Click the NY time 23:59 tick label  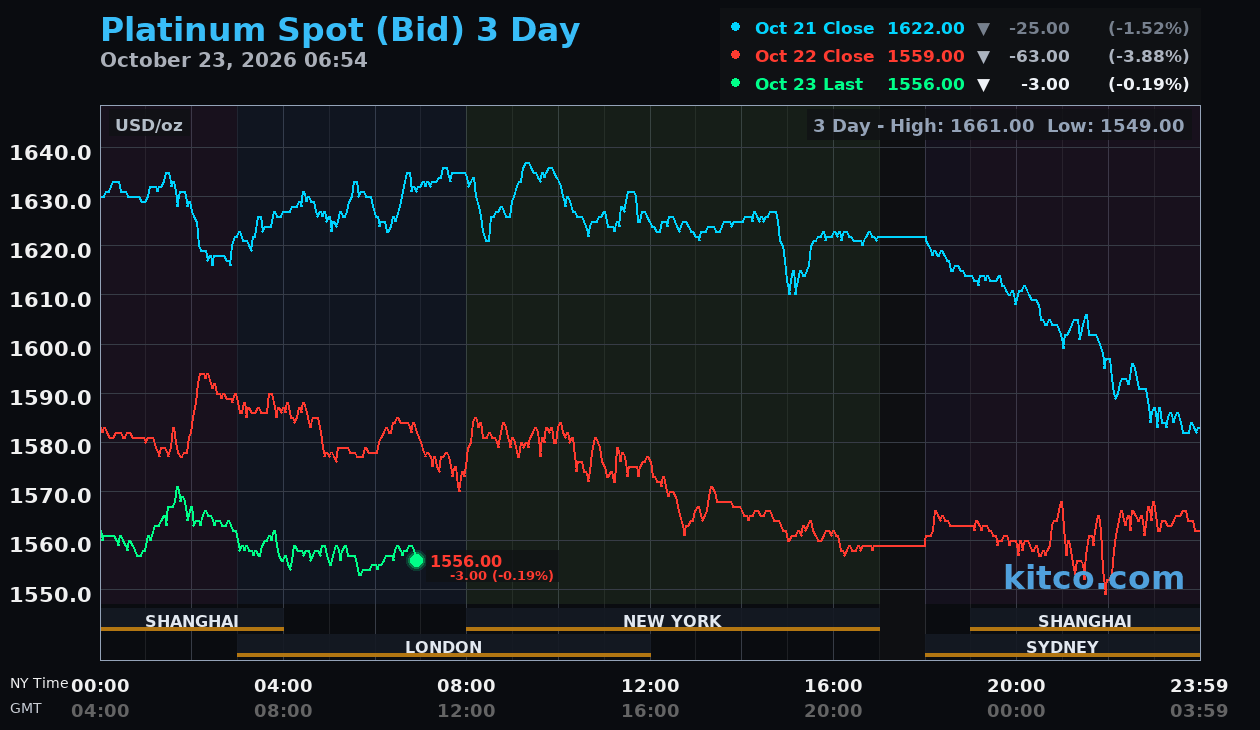pos(1199,686)
